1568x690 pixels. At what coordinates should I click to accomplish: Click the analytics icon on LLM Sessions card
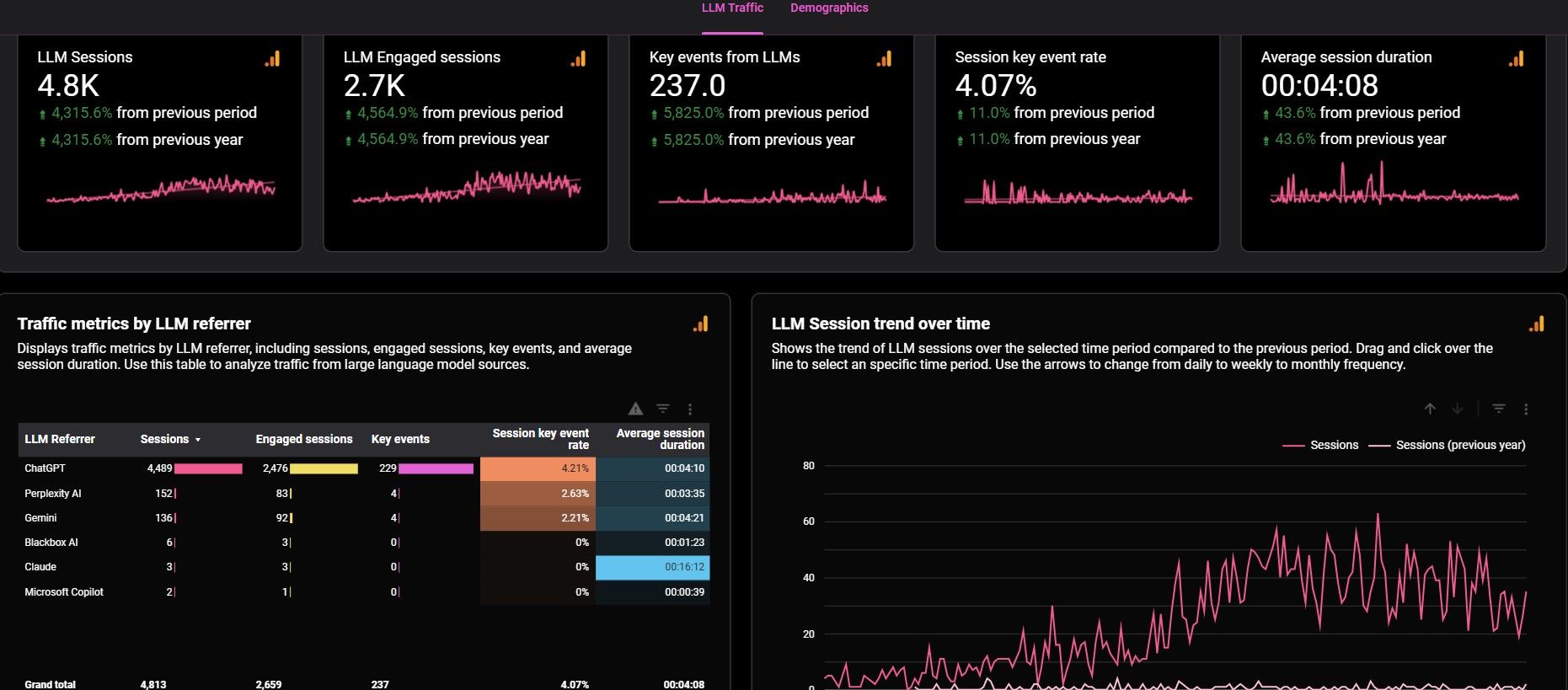(272, 59)
